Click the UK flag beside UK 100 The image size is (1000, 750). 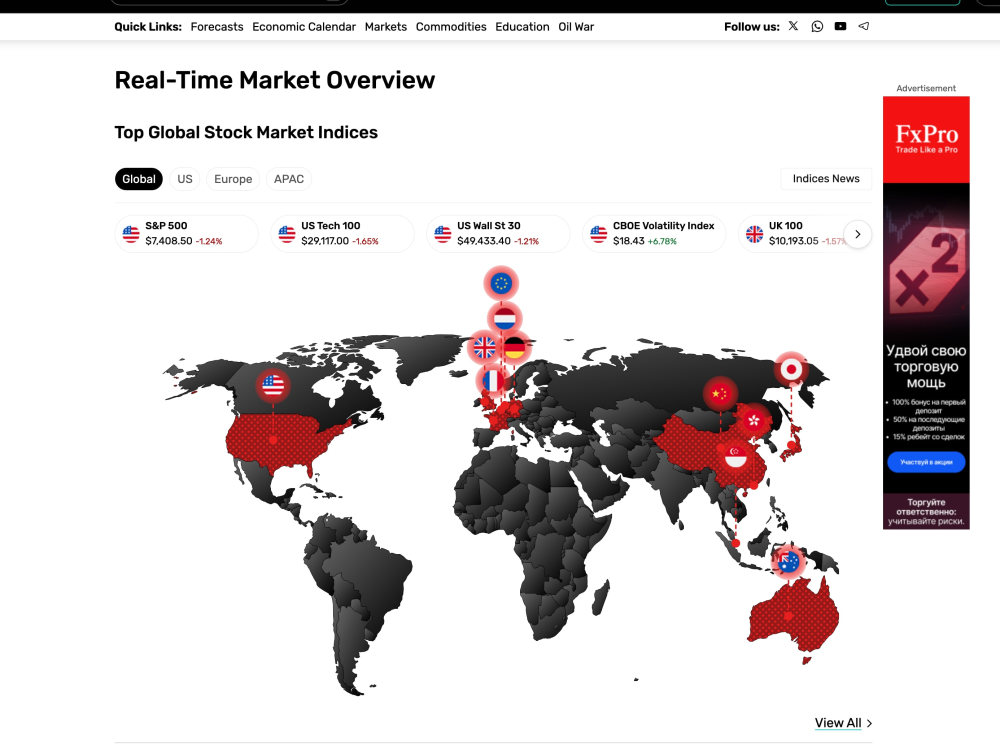coord(754,234)
